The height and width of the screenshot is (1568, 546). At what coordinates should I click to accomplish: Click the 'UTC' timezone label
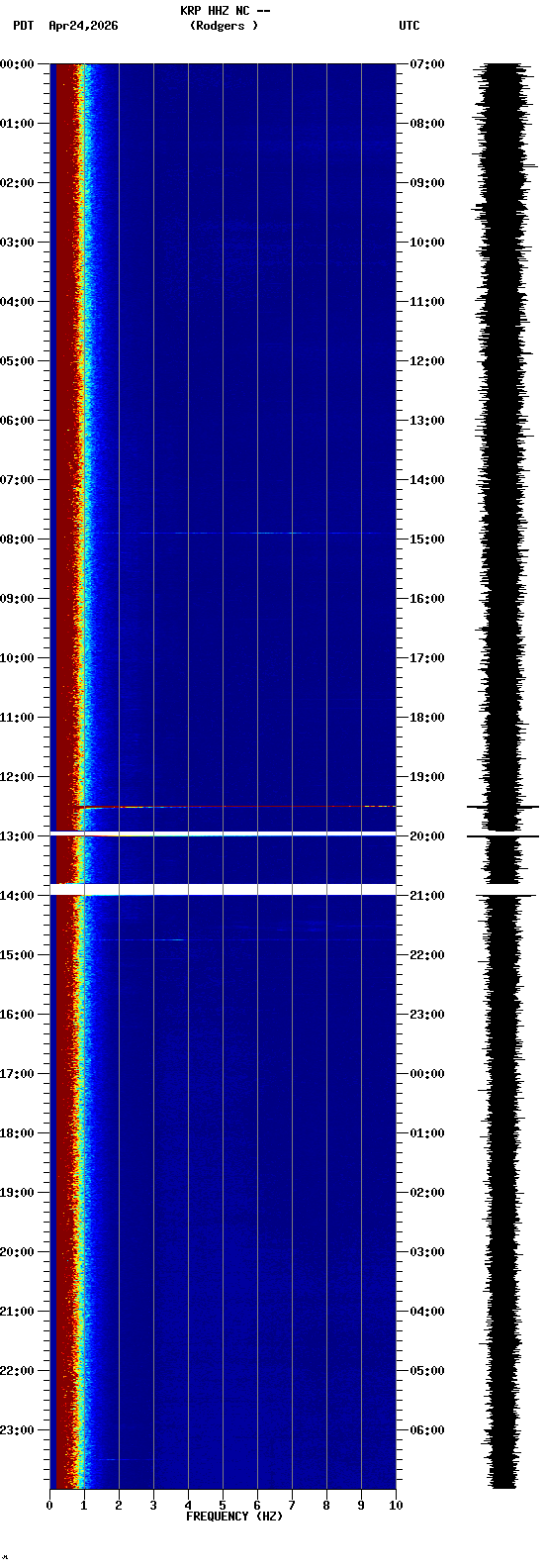pos(409,26)
